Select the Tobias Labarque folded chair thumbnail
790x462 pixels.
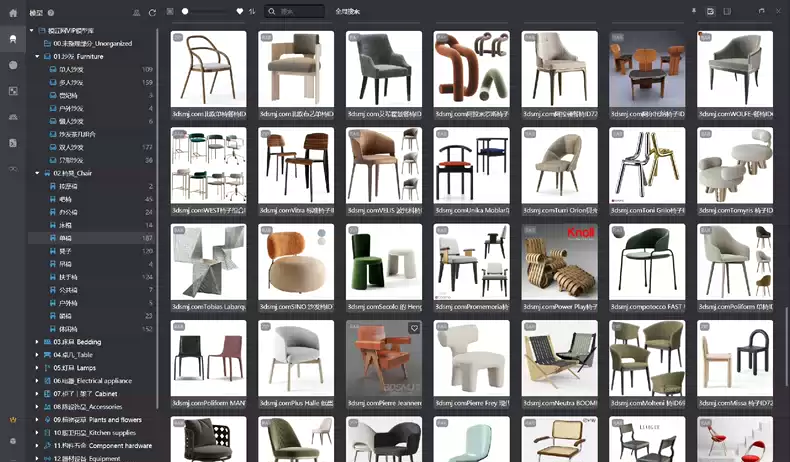(x=209, y=262)
